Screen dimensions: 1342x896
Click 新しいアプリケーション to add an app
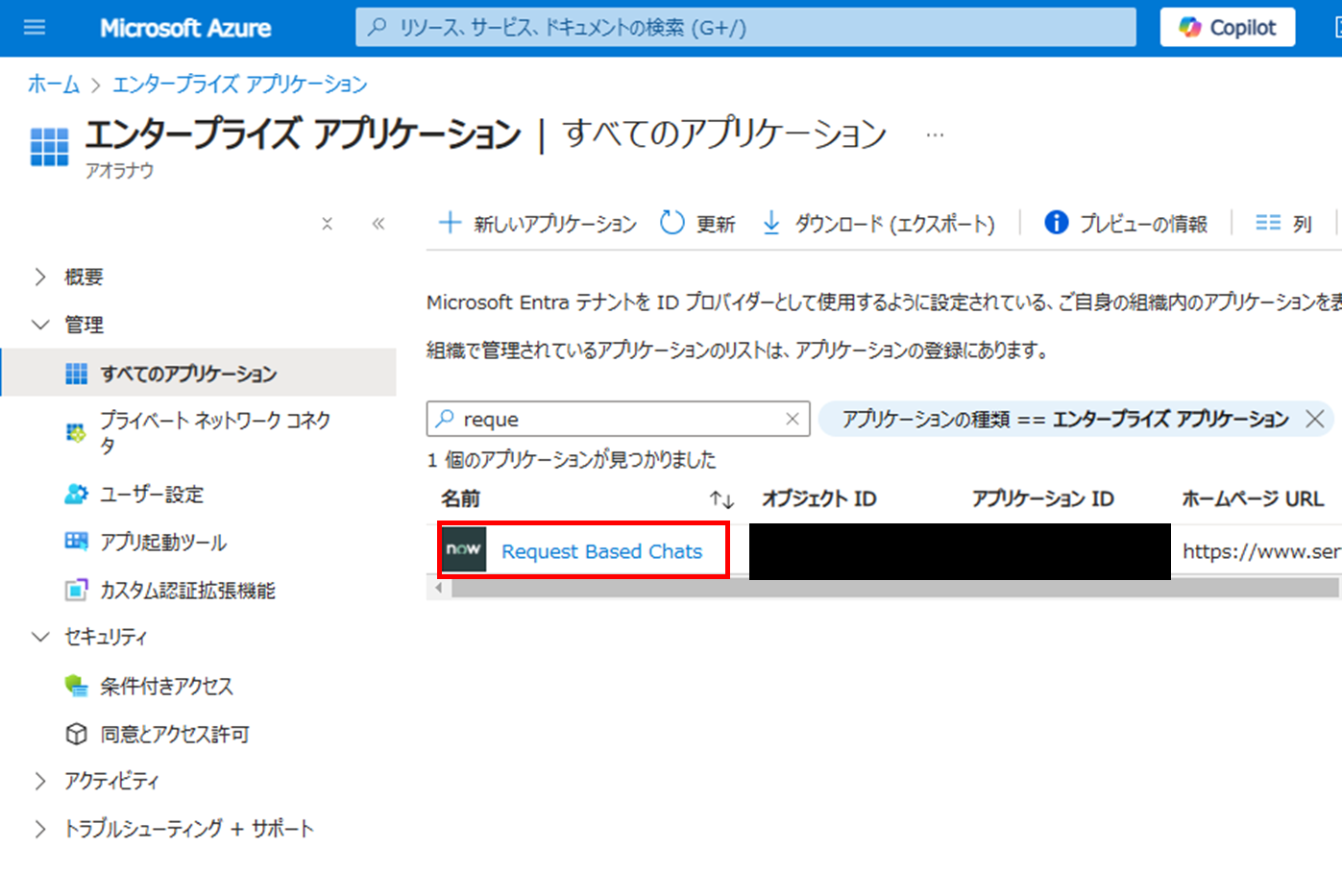coord(538,224)
